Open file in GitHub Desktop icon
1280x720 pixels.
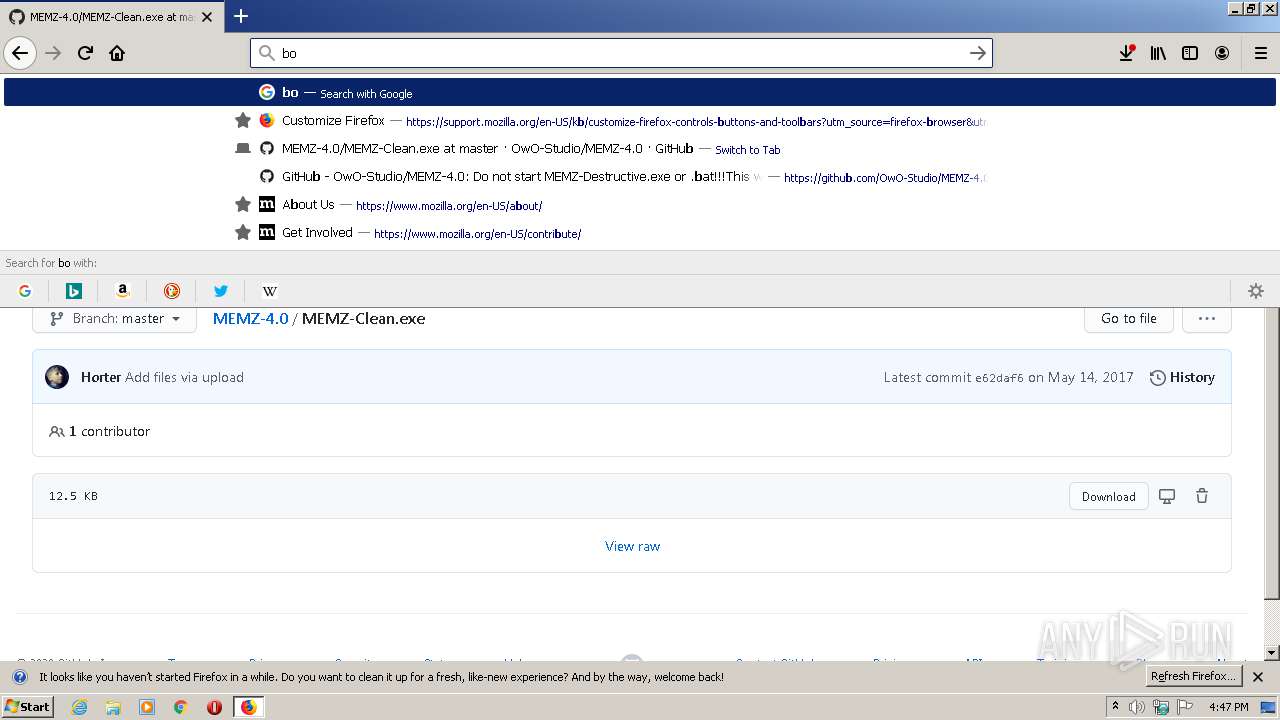coord(1167,496)
